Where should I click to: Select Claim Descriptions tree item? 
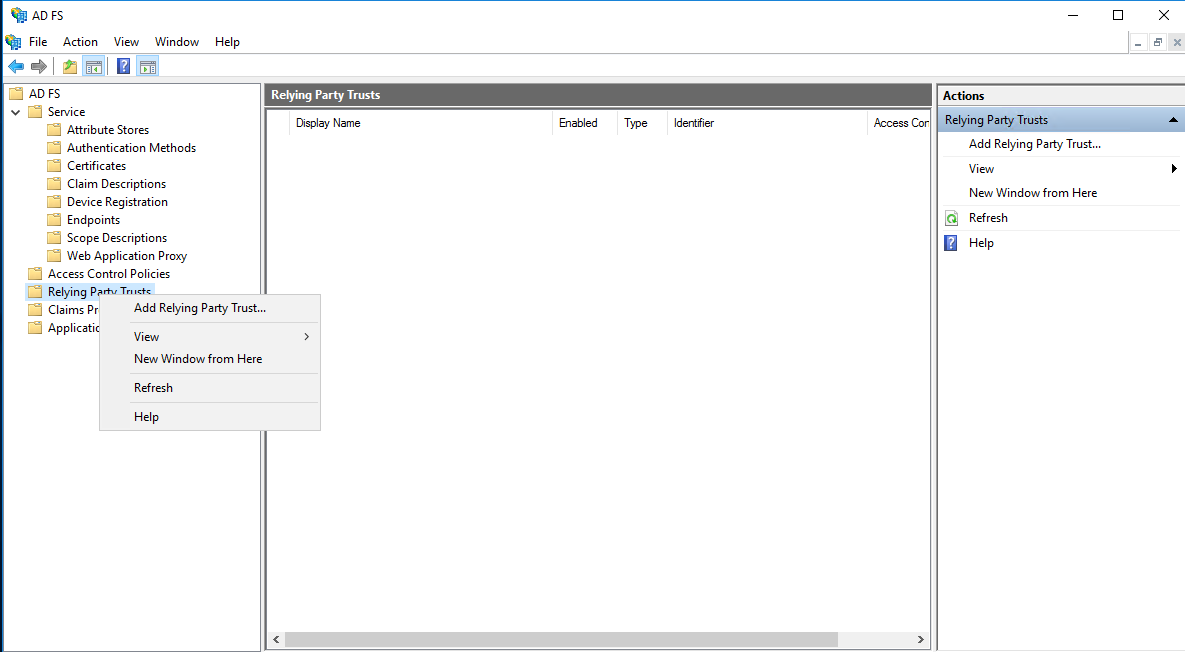(x=116, y=184)
